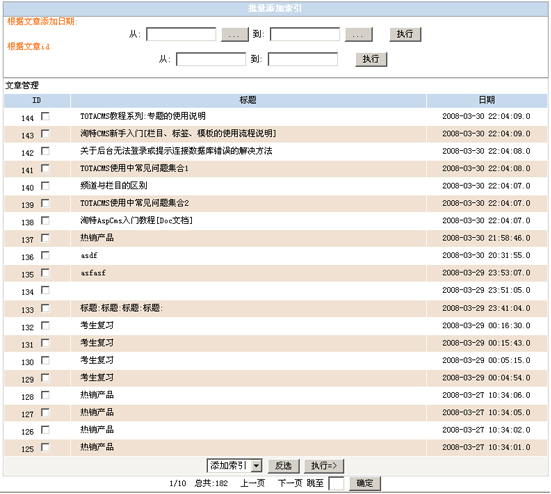Click the 执行=> button below the table
Viewport: 551px width, 494px height.
(324, 466)
